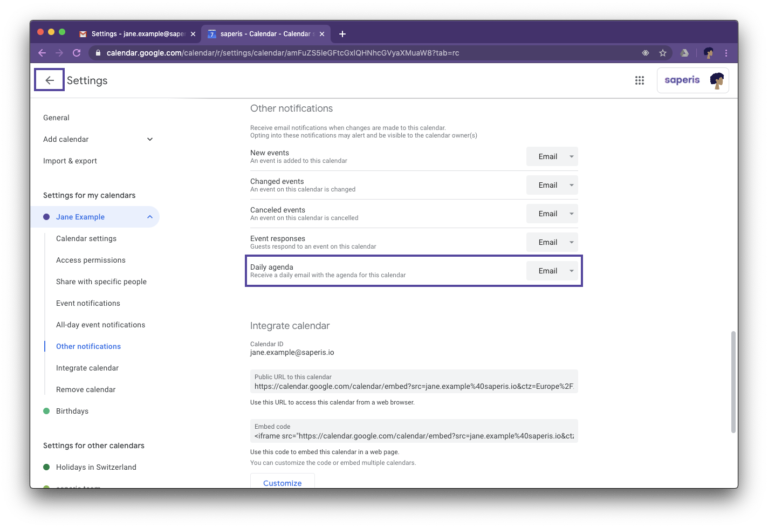Go to Share with specific people
The width and height of the screenshot is (768, 528).
click(x=101, y=282)
